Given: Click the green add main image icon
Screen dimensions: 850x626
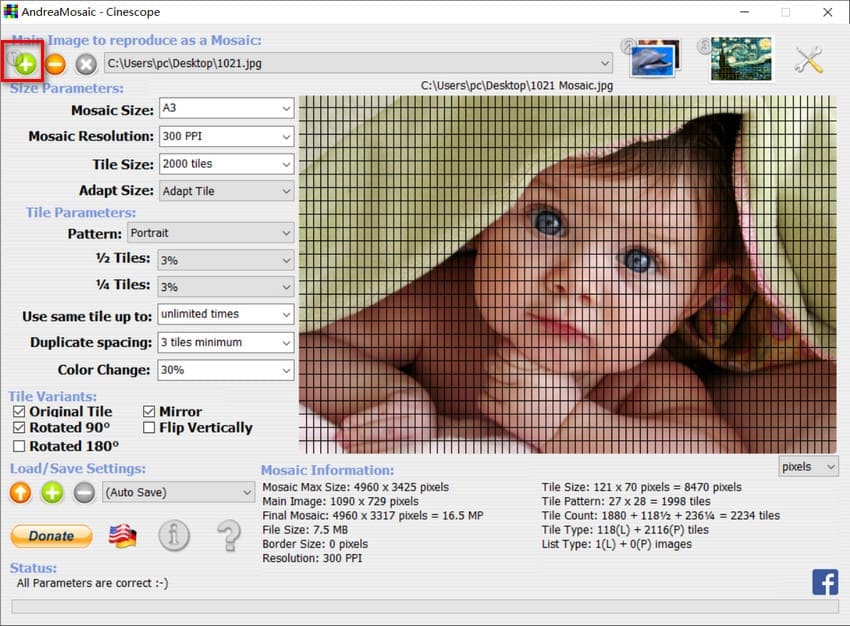Looking at the screenshot, I should tap(24, 63).
